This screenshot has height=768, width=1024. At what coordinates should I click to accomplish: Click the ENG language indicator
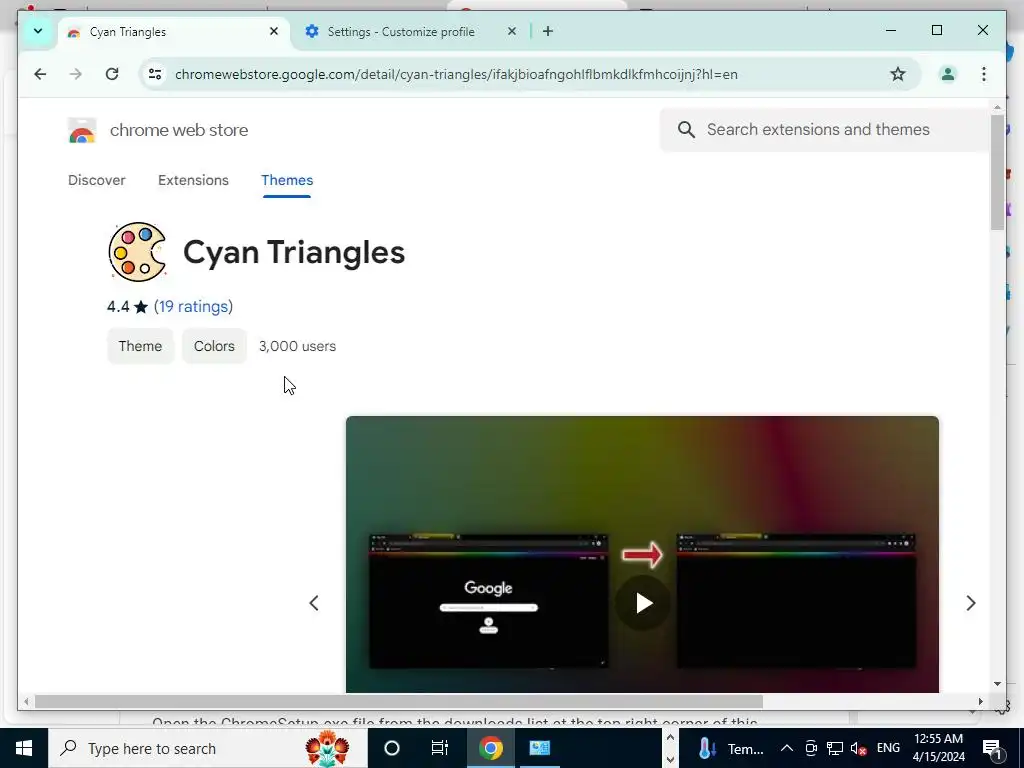coord(888,748)
